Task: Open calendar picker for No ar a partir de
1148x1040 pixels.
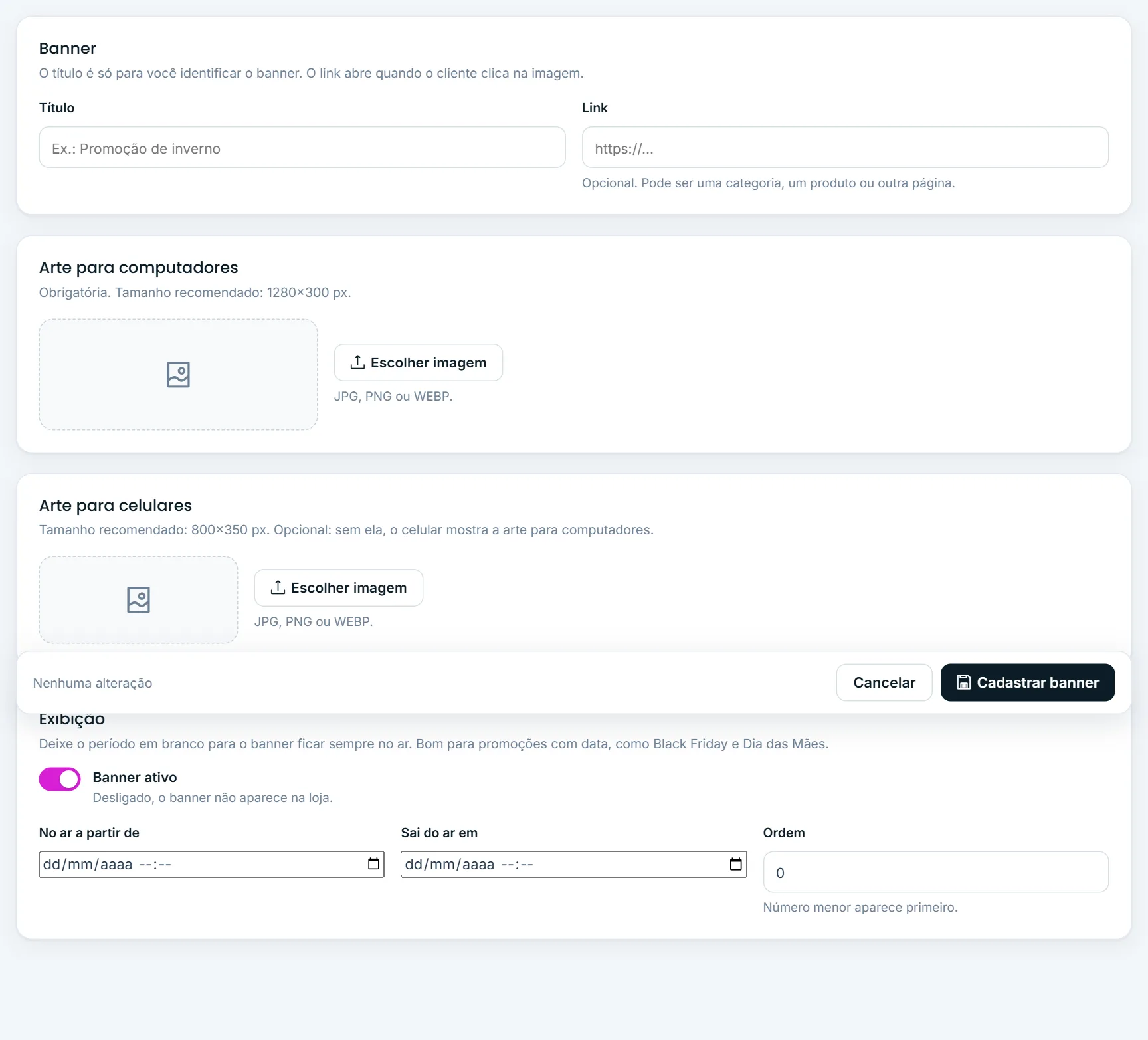Action: point(374,864)
